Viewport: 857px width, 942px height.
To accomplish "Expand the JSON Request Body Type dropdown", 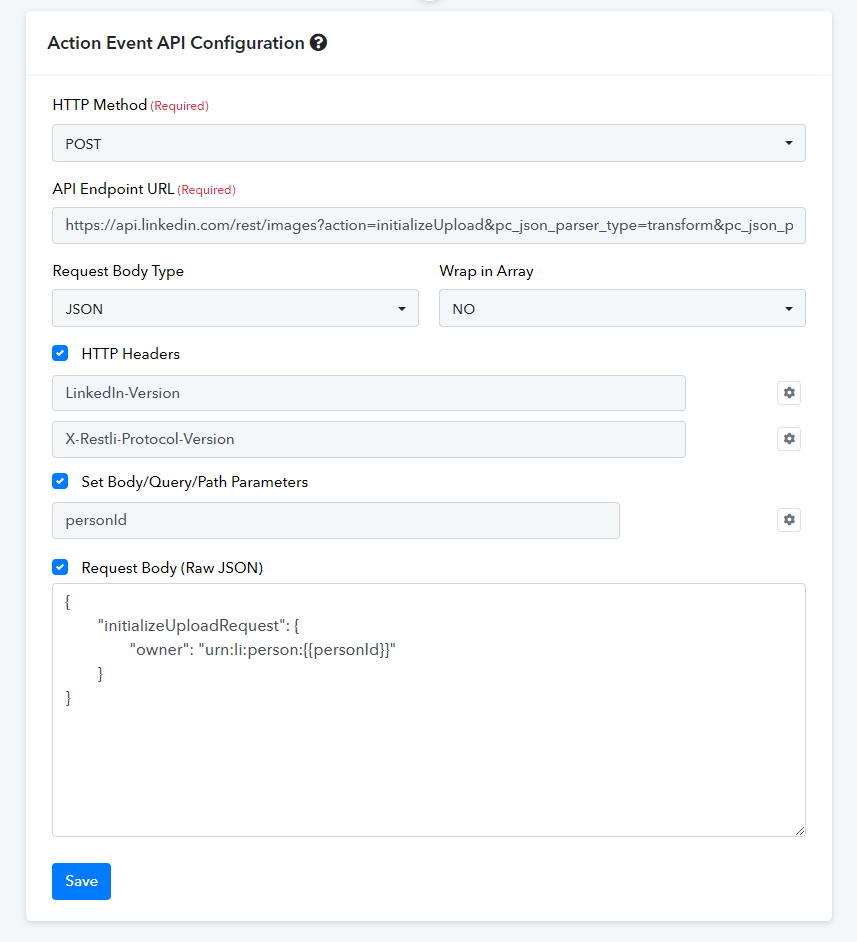I will point(235,308).
